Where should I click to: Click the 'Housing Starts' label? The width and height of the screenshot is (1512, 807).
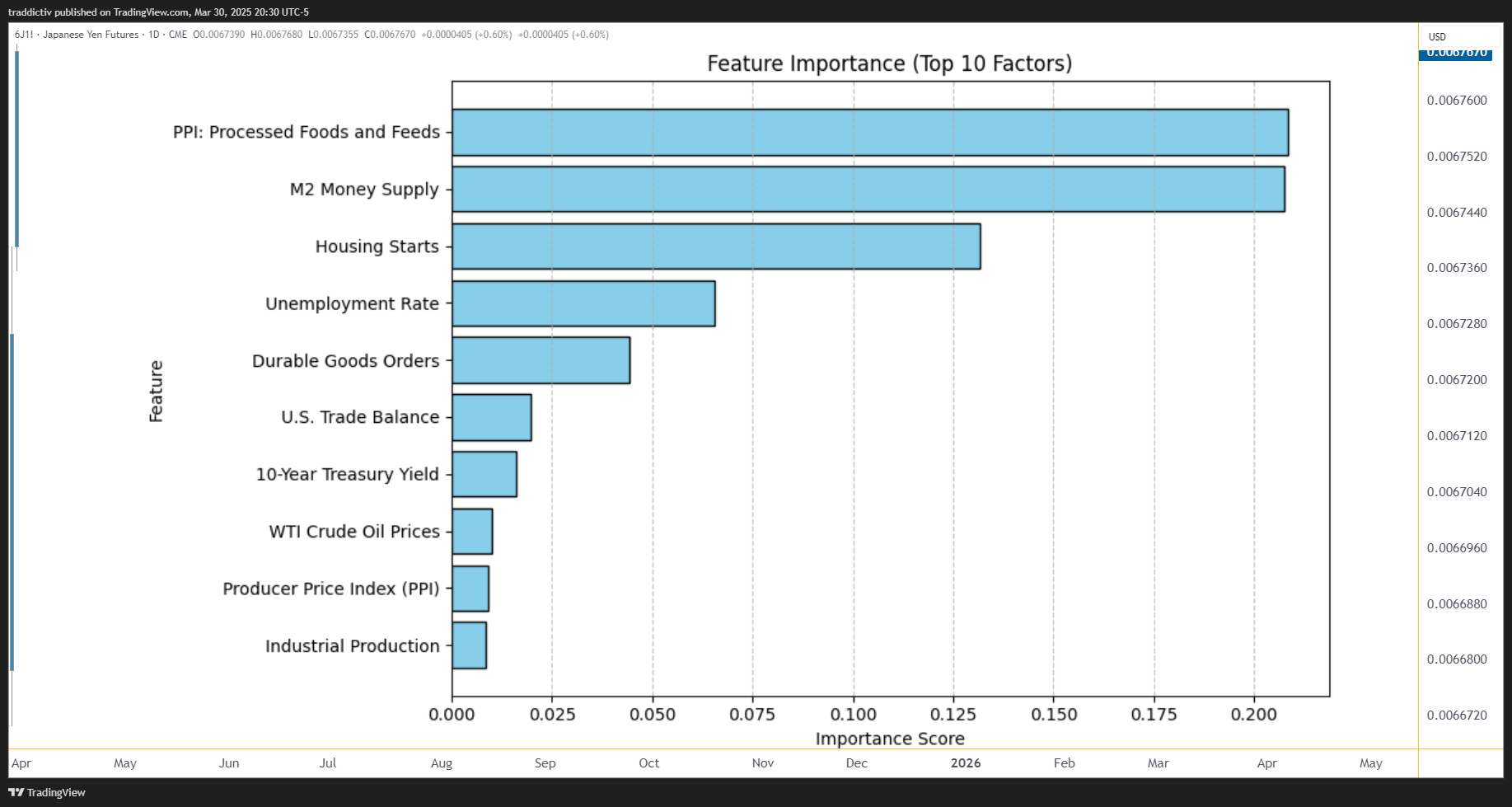point(377,246)
